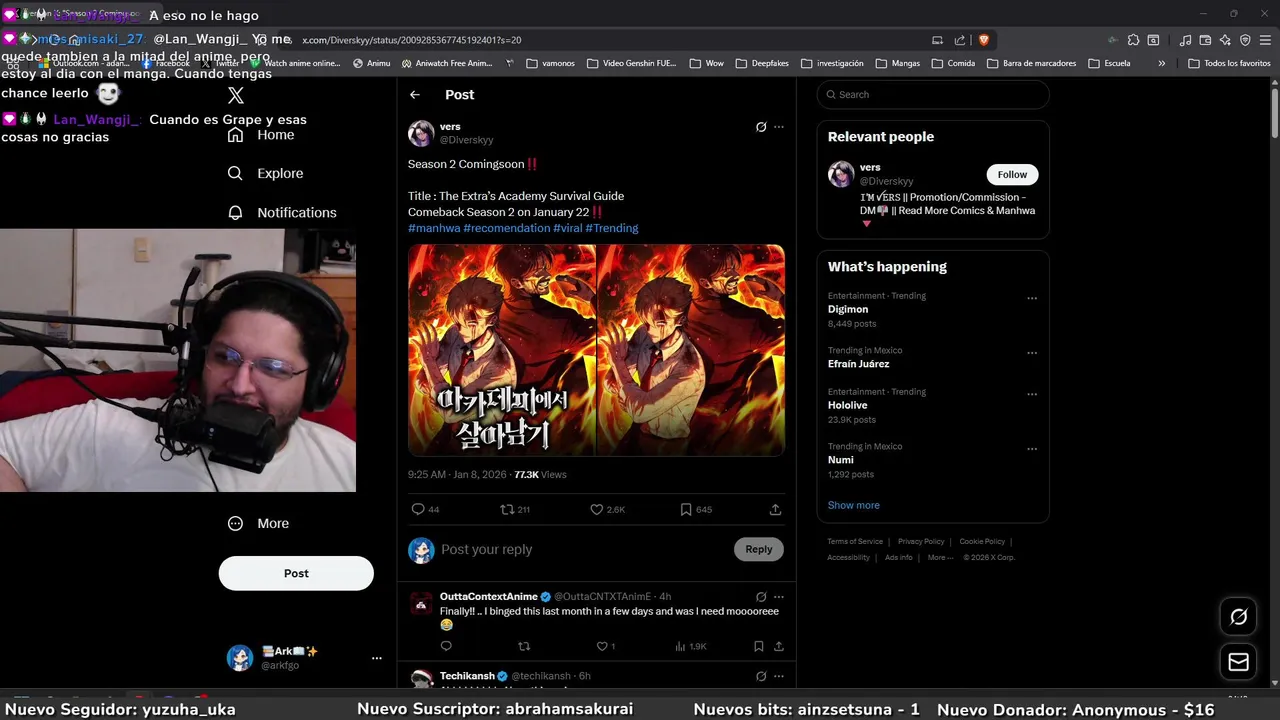Click the X Search box
This screenshot has width=1280, height=720.
click(x=933, y=94)
